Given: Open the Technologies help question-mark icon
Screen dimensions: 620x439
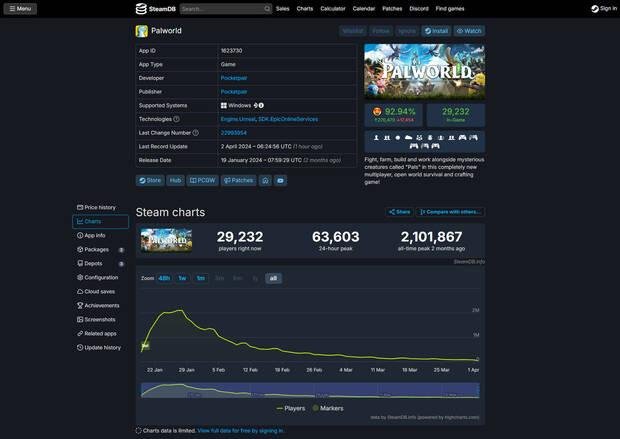Looking at the screenshot, I should (176, 119).
